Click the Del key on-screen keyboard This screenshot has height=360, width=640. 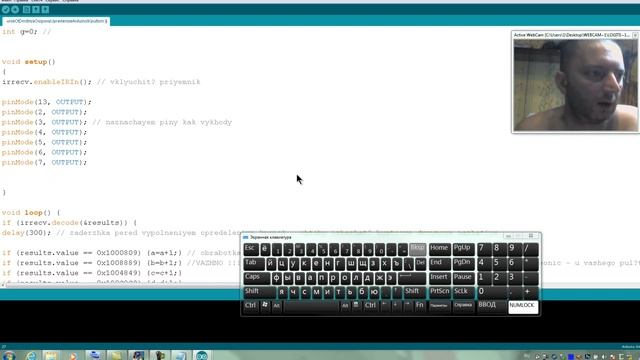coord(420,264)
